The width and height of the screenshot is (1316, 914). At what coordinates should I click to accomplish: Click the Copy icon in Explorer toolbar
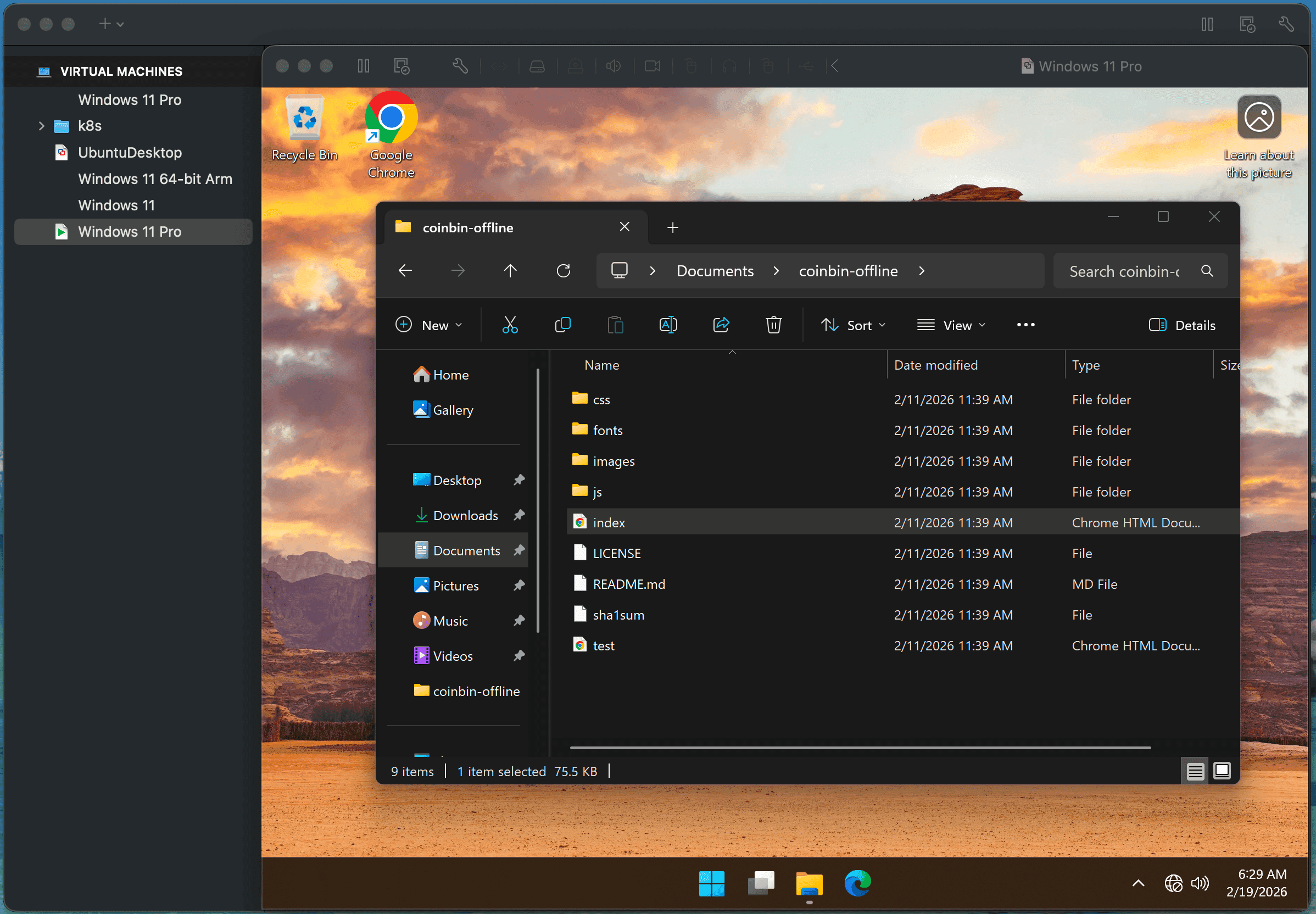click(562, 325)
